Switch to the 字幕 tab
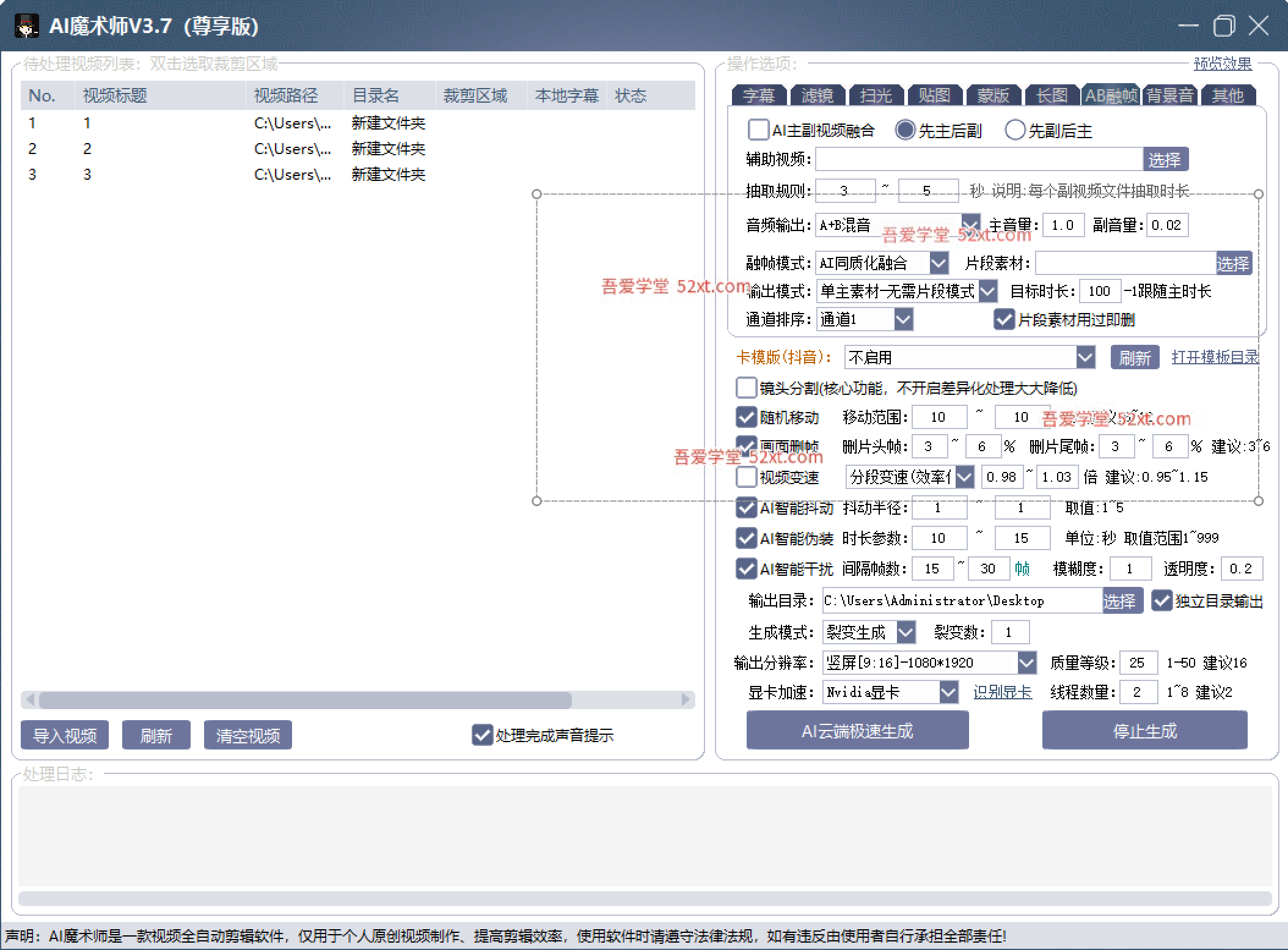 coord(759,95)
